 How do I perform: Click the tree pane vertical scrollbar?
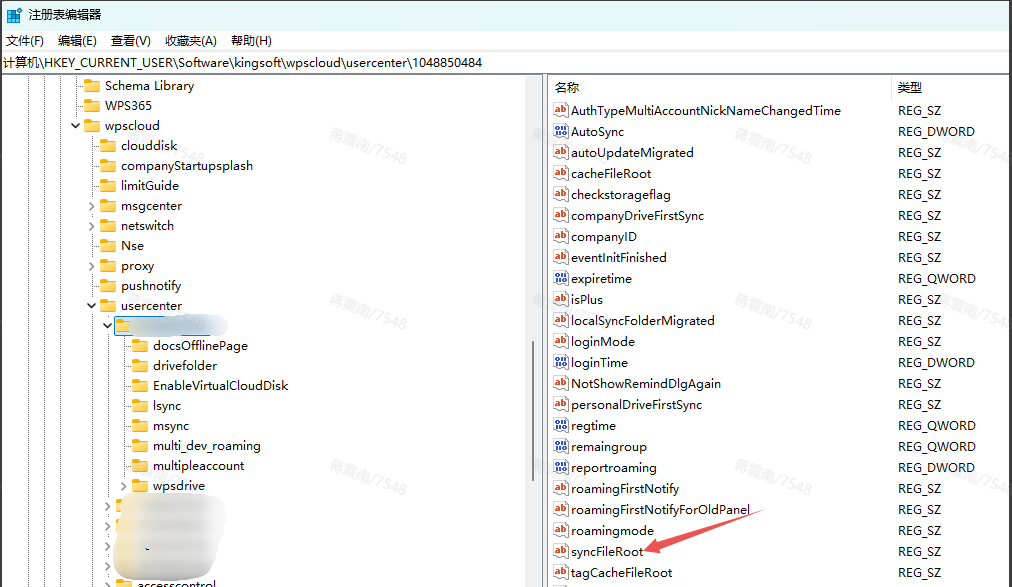(533, 411)
